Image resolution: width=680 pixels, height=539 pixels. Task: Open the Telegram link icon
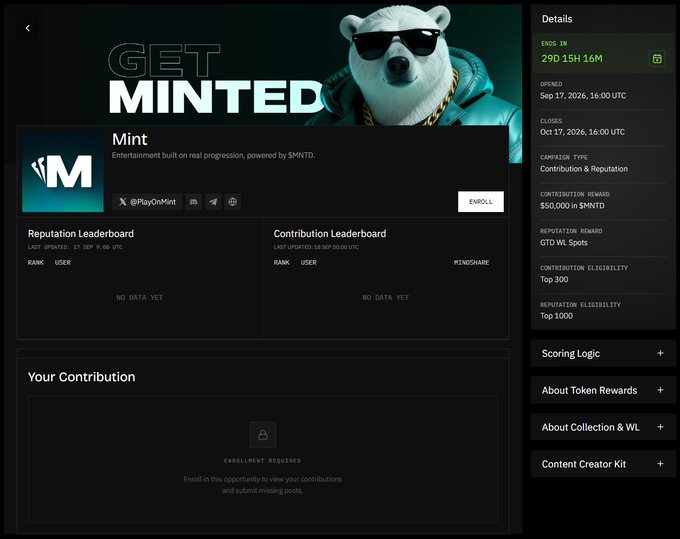pyautogui.click(x=213, y=202)
